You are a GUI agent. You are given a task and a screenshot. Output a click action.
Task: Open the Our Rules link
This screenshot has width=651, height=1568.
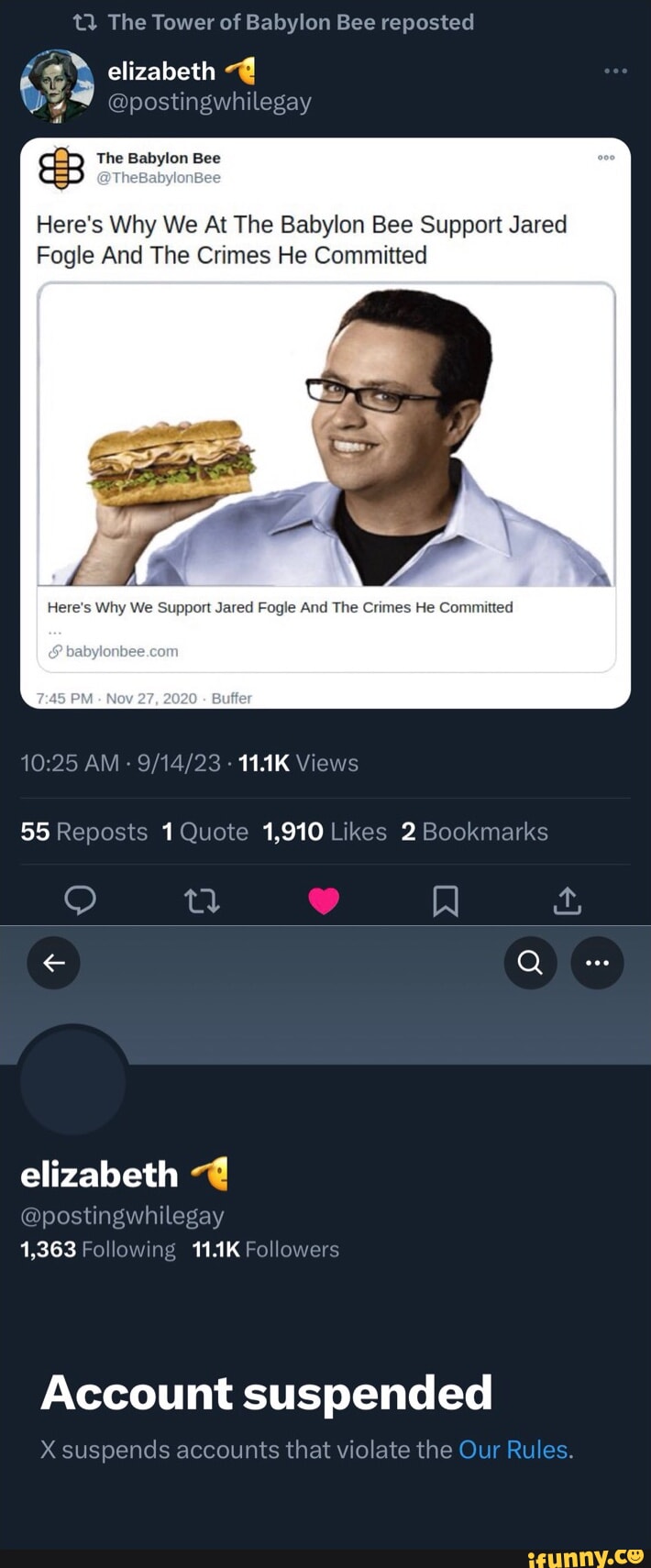point(513,1450)
